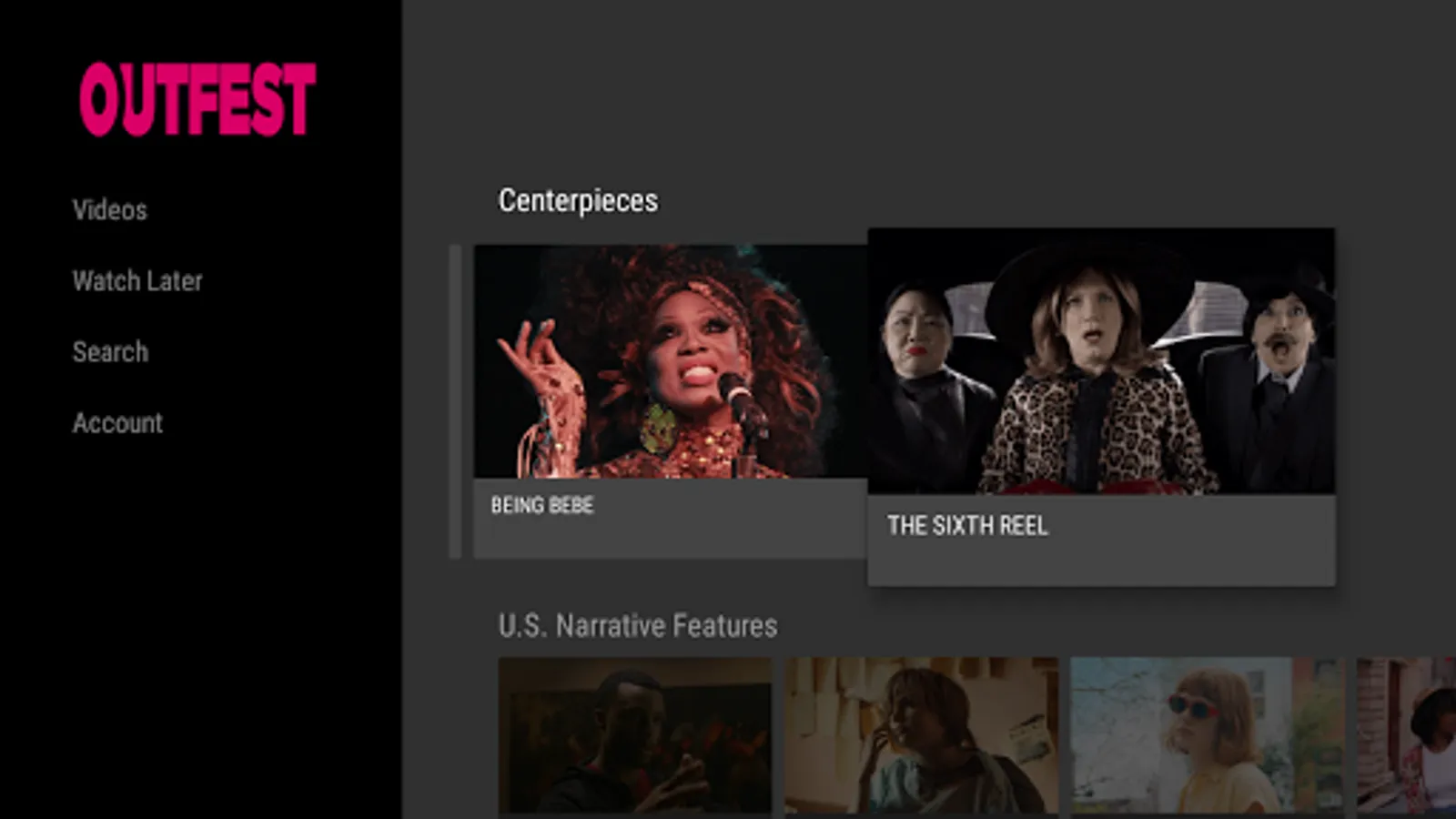Viewport: 1456px width, 819px height.
Task: Select The Sixth Reel thumbnail
Action: tap(1101, 361)
